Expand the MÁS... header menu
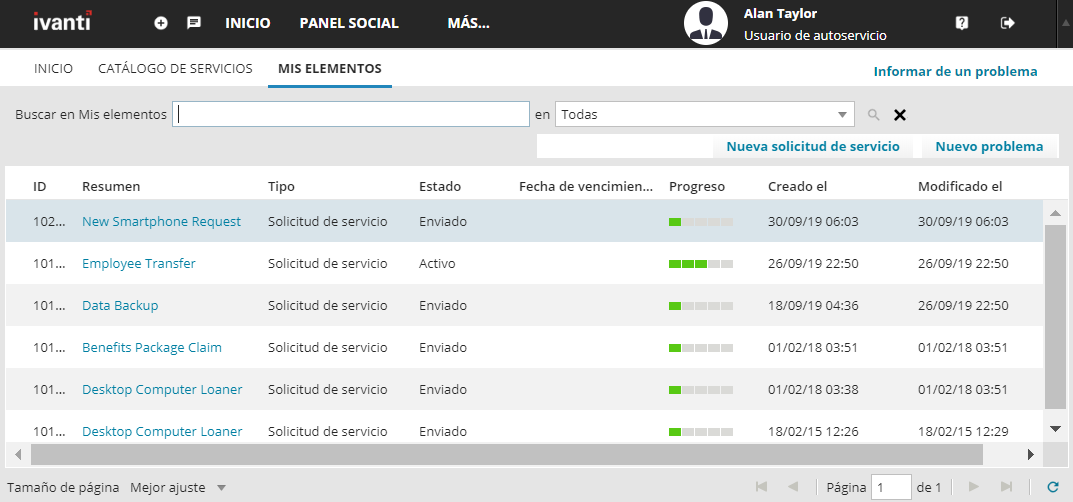Viewport: 1073px width, 502px height. [x=469, y=23]
